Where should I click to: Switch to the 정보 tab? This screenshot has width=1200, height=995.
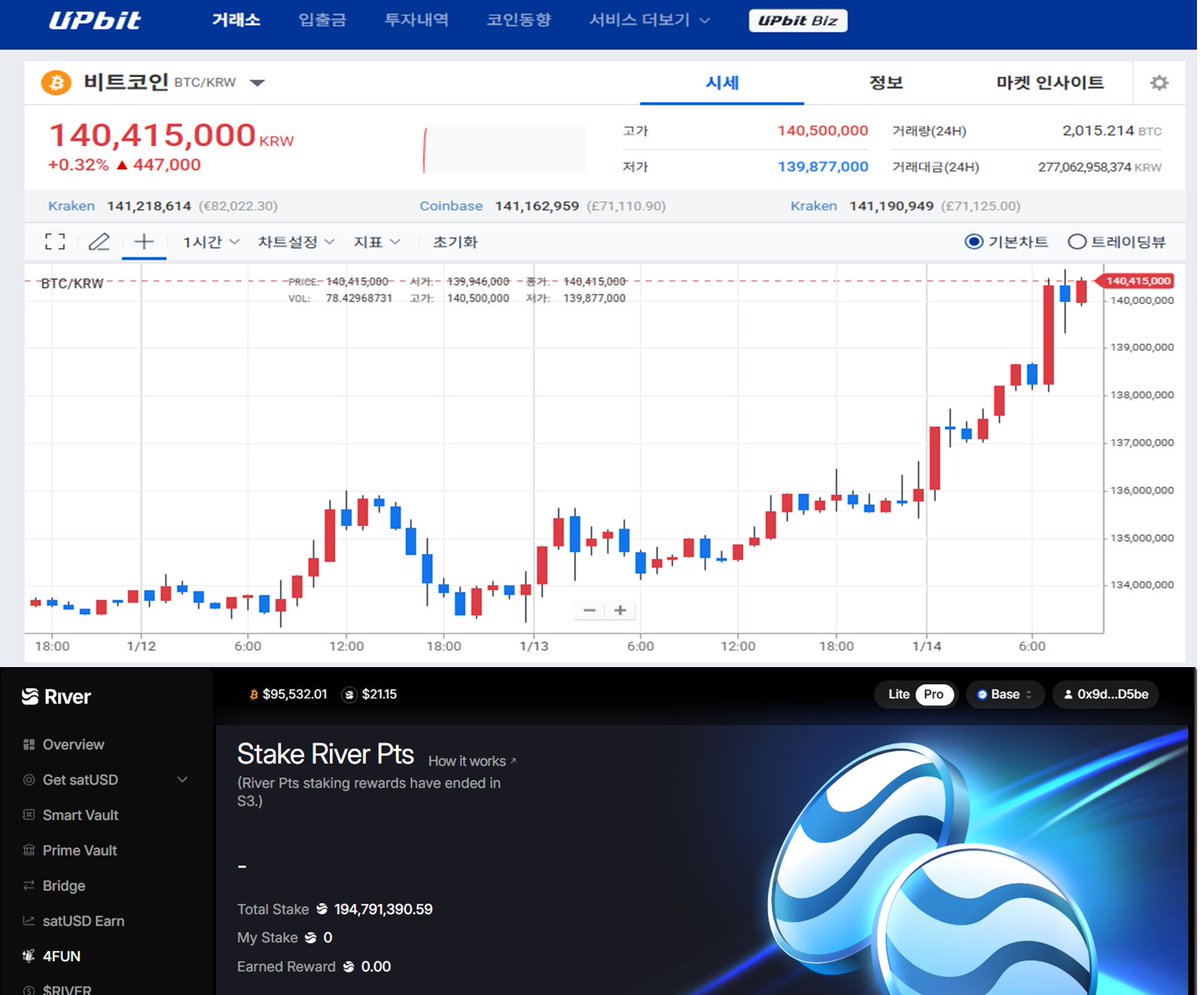(886, 83)
